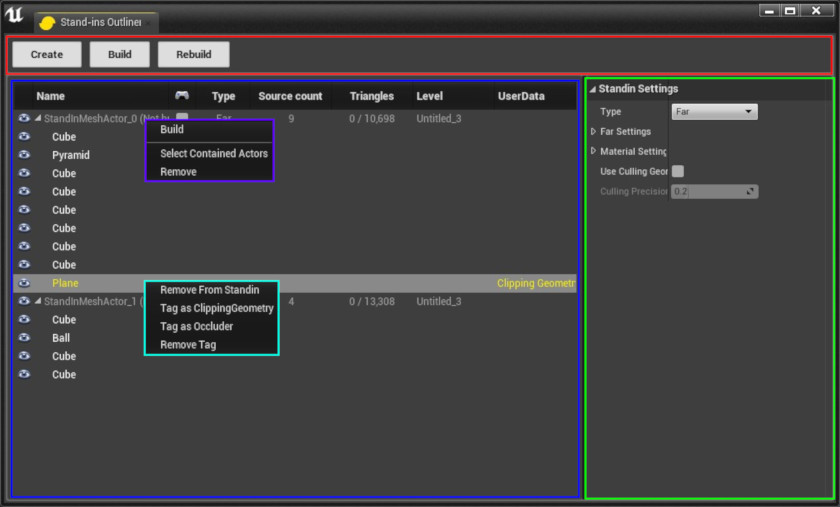Click eye icon beside StandInMeshActor_0
The height and width of the screenshot is (507, 840).
24,118
